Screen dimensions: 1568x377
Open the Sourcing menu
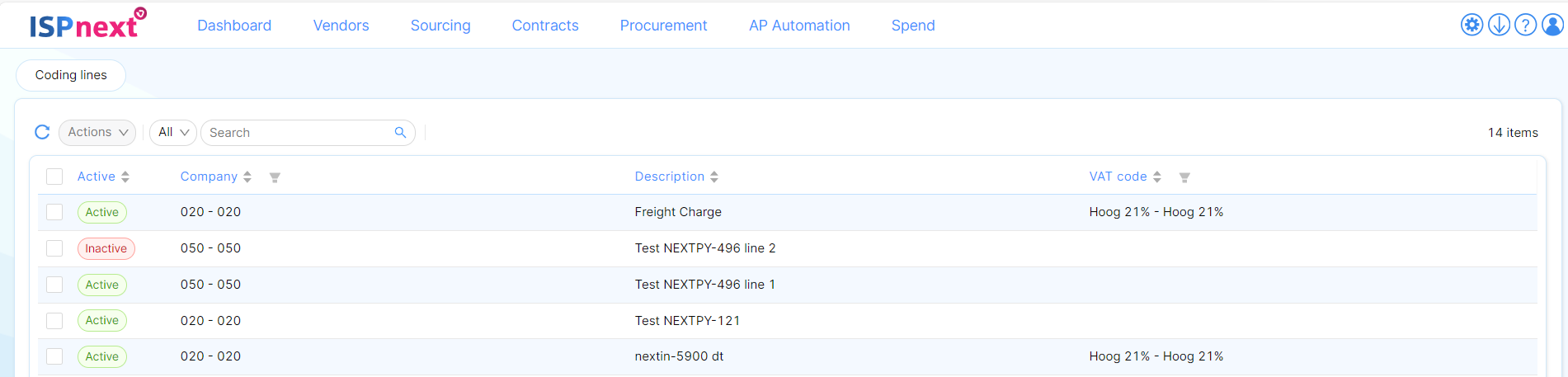coord(440,26)
